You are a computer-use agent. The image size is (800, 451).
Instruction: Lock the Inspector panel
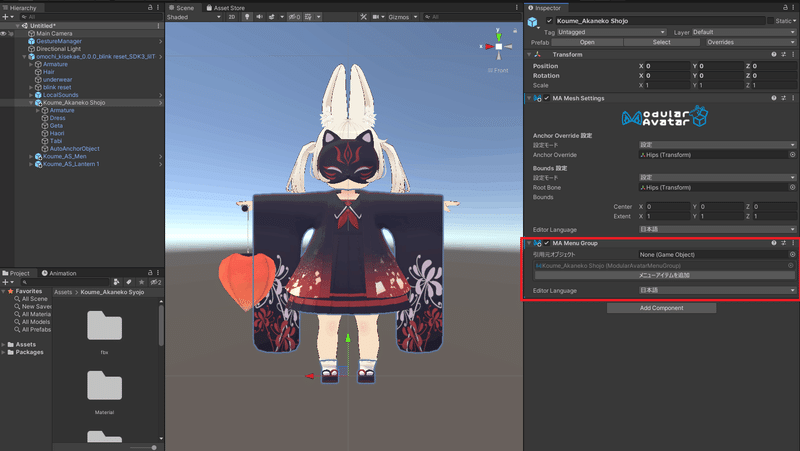[x=785, y=8]
